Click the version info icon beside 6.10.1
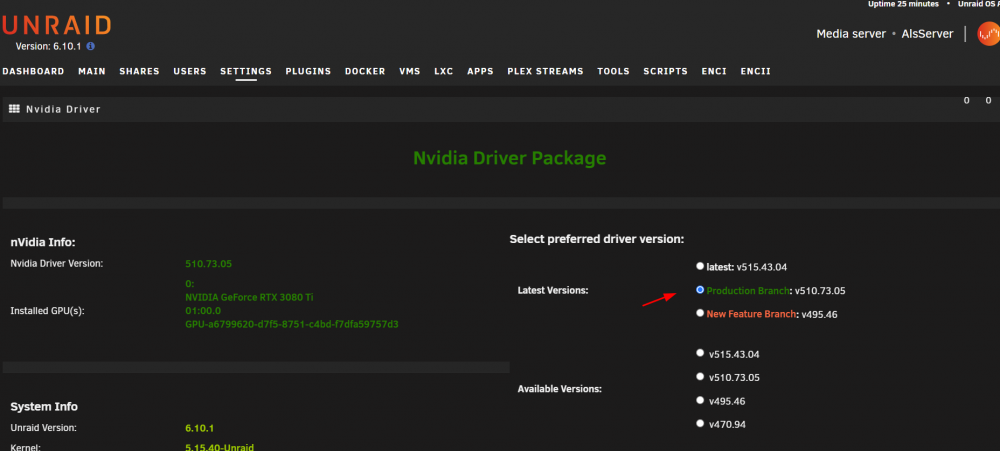The image size is (1000, 451). pyautogui.click(x=91, y=47)
